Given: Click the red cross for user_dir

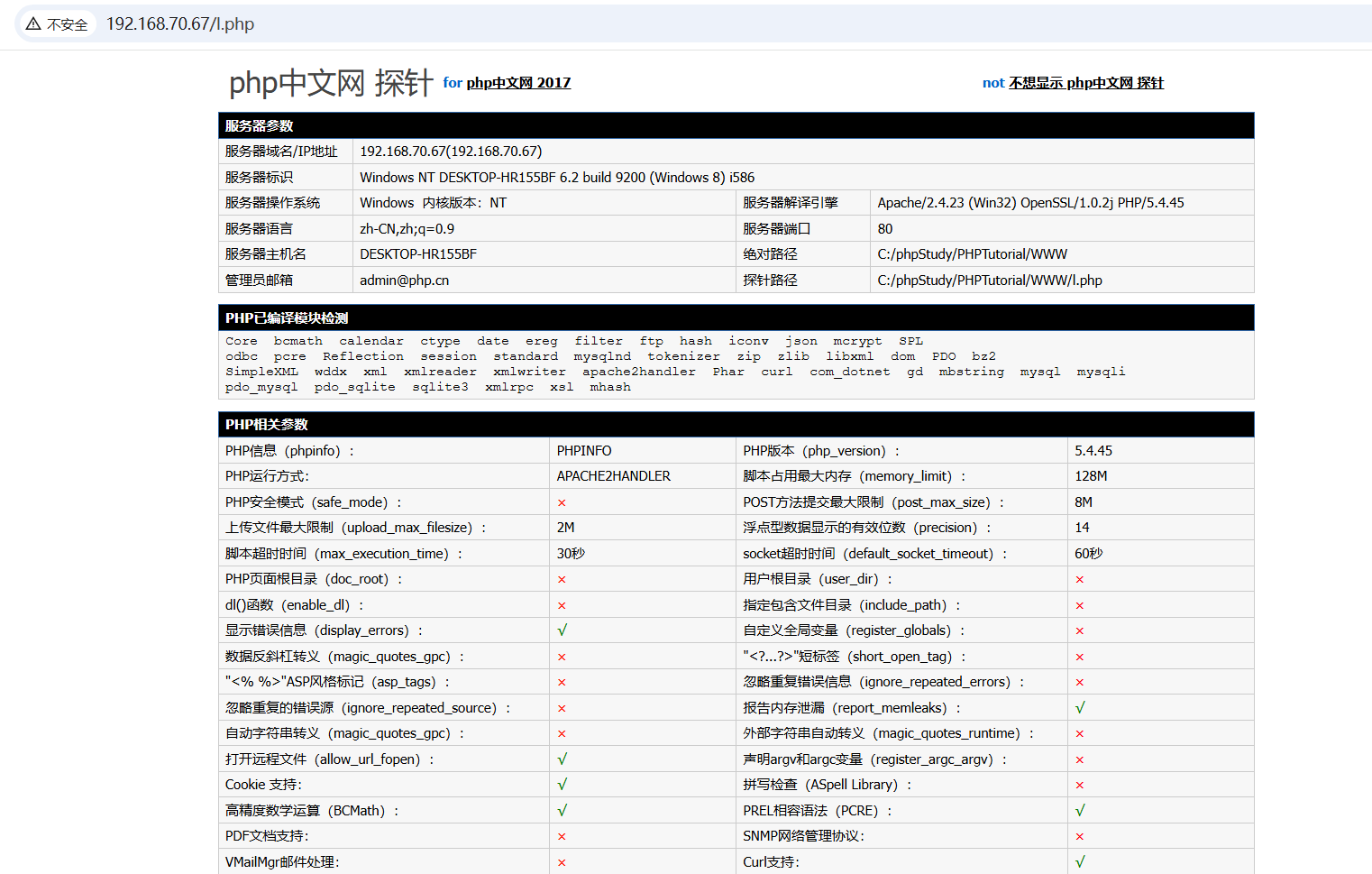Looking at the screenshot, I should click(1080, 580).
